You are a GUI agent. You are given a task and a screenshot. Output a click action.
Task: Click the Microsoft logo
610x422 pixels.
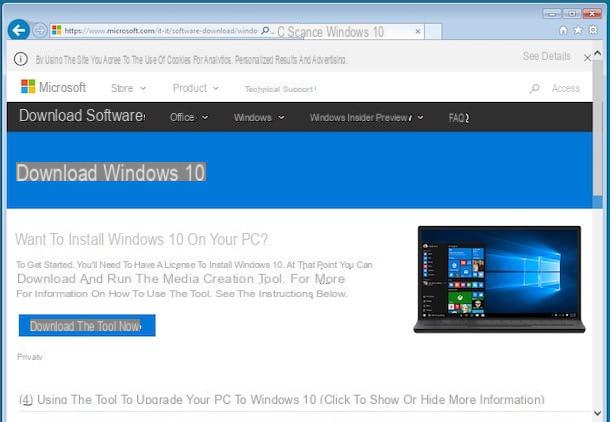tap(53, 87)
